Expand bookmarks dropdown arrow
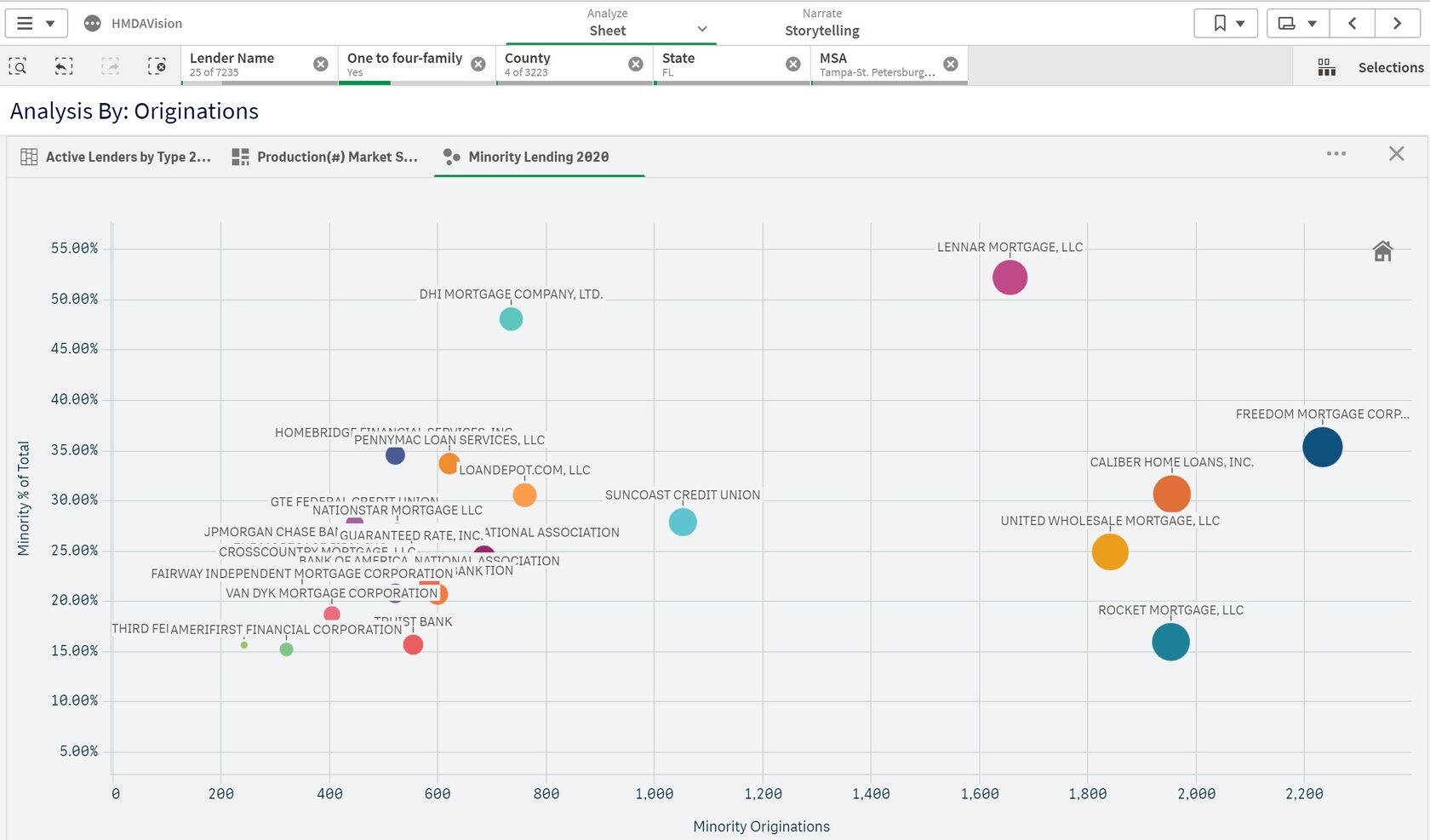Viewport: 1430px width, 840px height. click(x=1240, y=24)
